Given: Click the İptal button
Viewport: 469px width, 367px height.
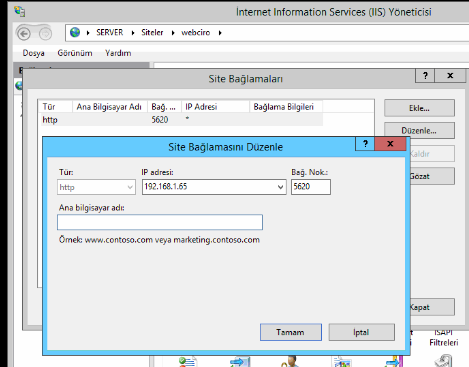Looking at the screenshot, I should point(362,332).
